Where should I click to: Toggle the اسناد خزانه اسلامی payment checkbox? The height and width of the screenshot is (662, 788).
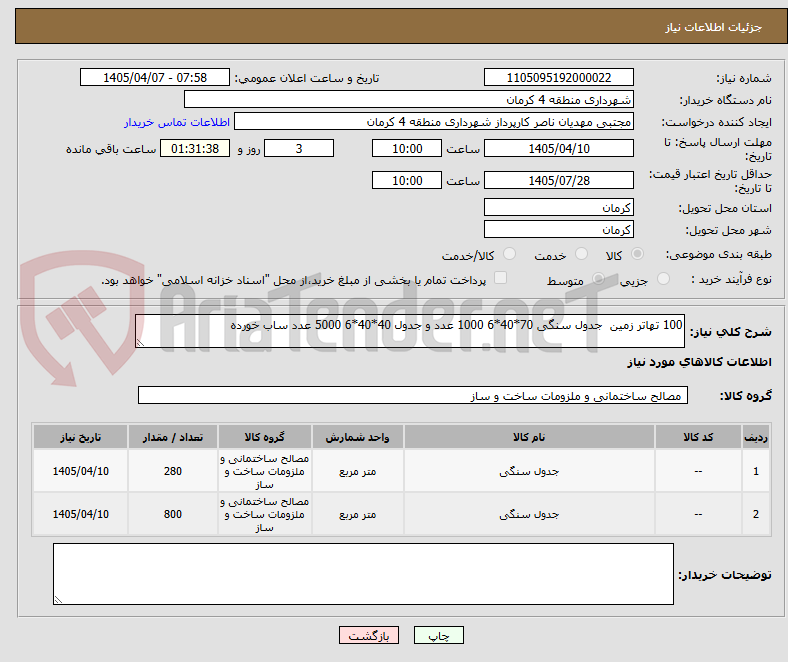pos(501,278)
